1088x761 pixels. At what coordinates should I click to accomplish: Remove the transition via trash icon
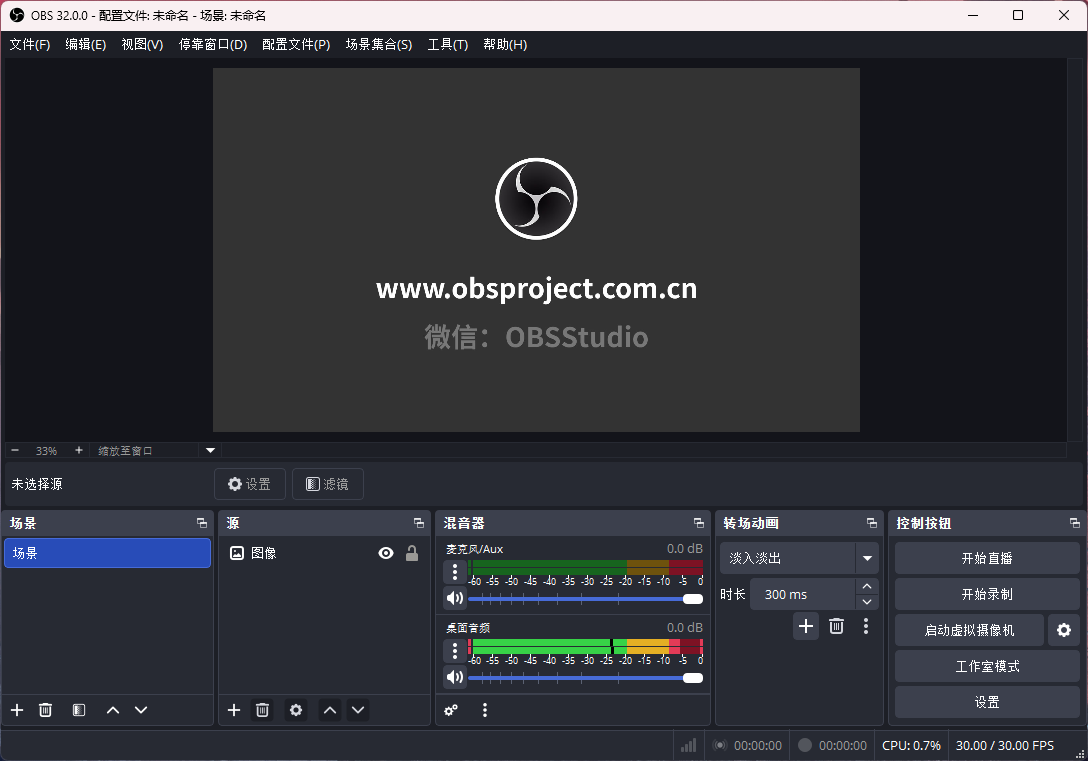pyautogui.click(x=836, y=626)
